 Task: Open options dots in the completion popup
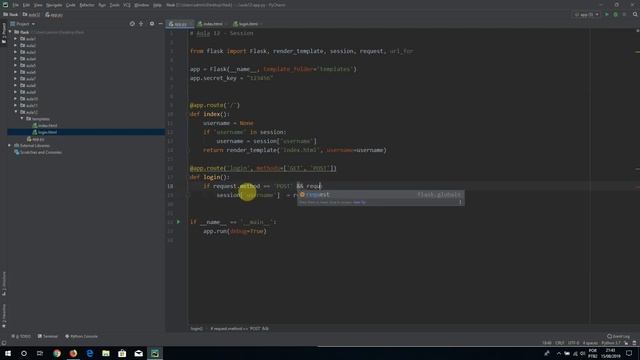tap(460, 202)
